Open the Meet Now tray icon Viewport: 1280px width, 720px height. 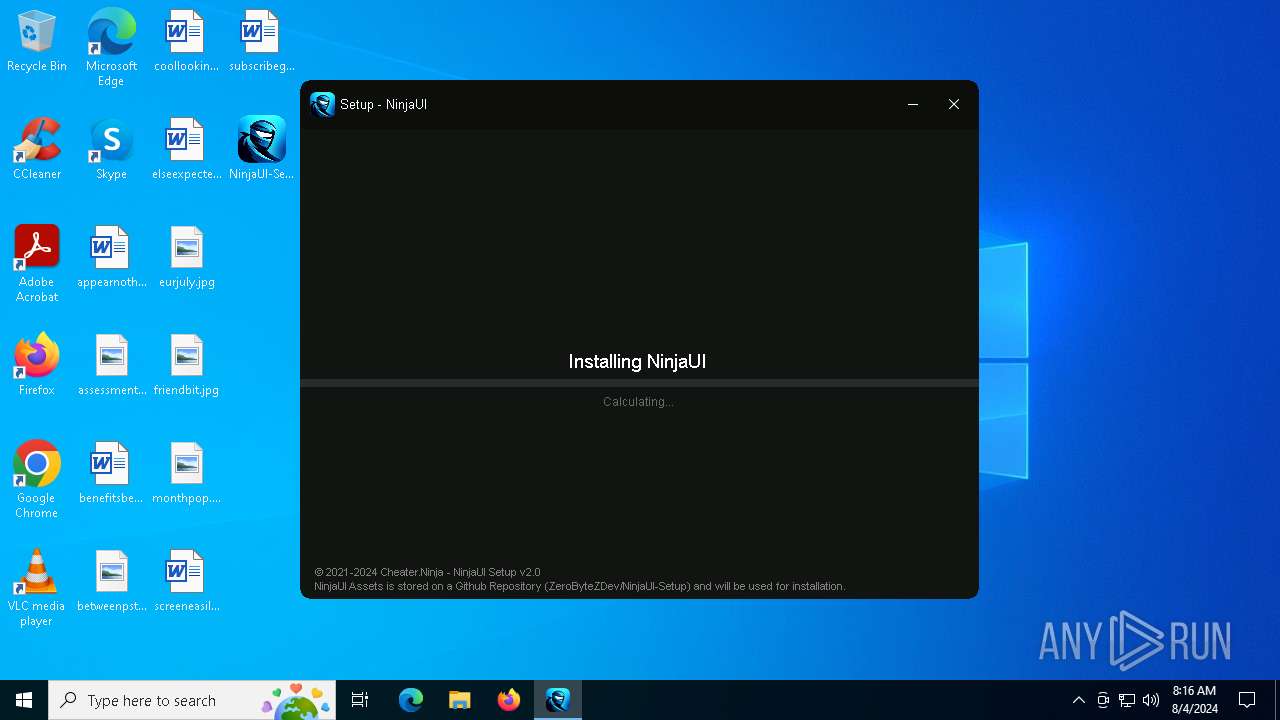coord(1103,700)
